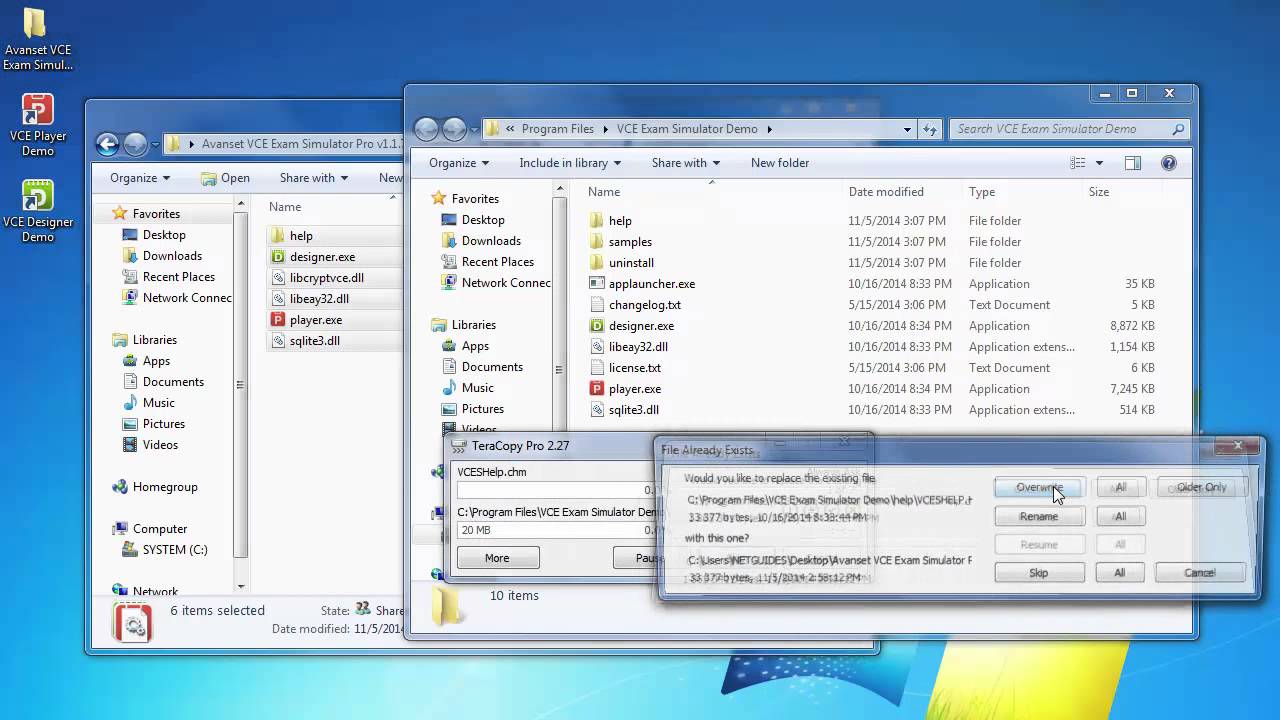
Task: Open Share with dropdown in rear window
Action: (314, 178)
